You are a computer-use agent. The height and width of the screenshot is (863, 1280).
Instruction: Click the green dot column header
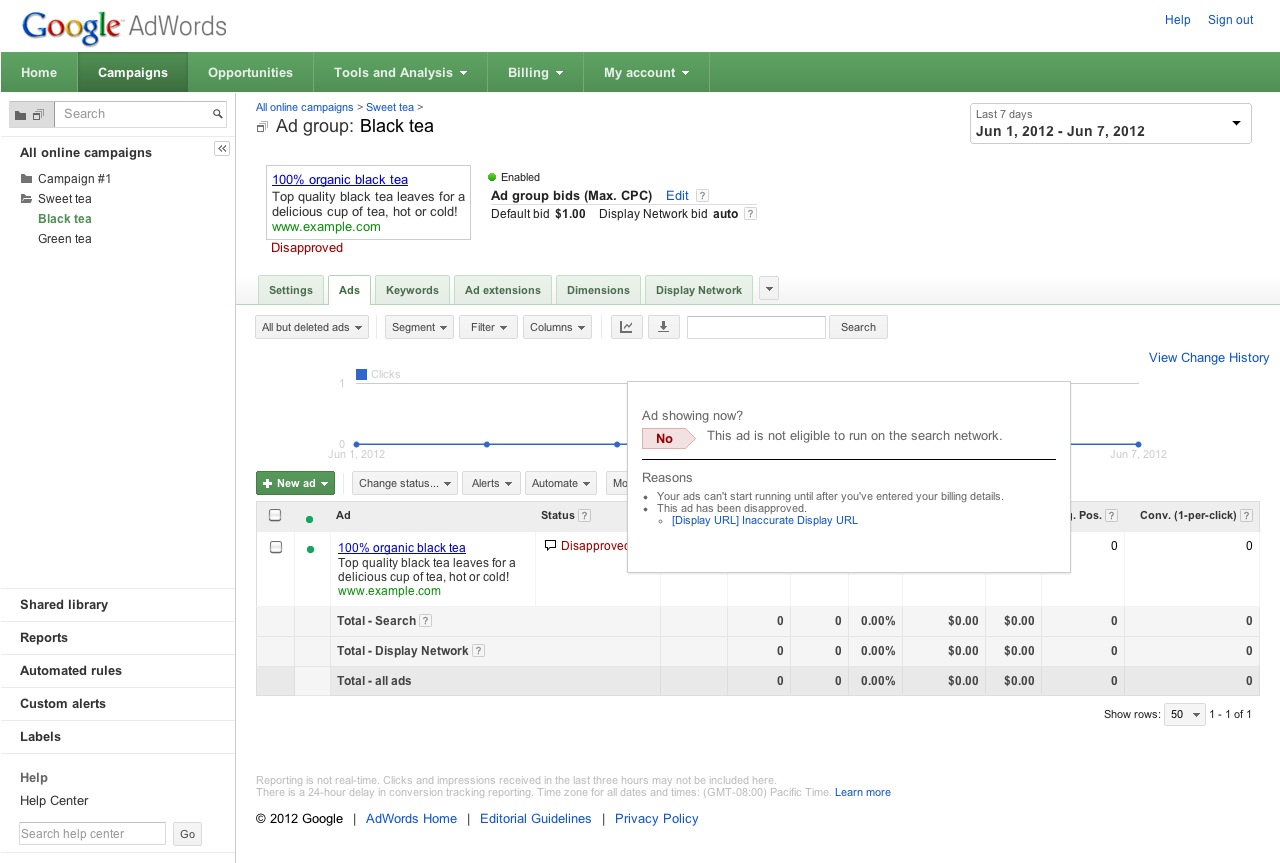pos(309,519)
